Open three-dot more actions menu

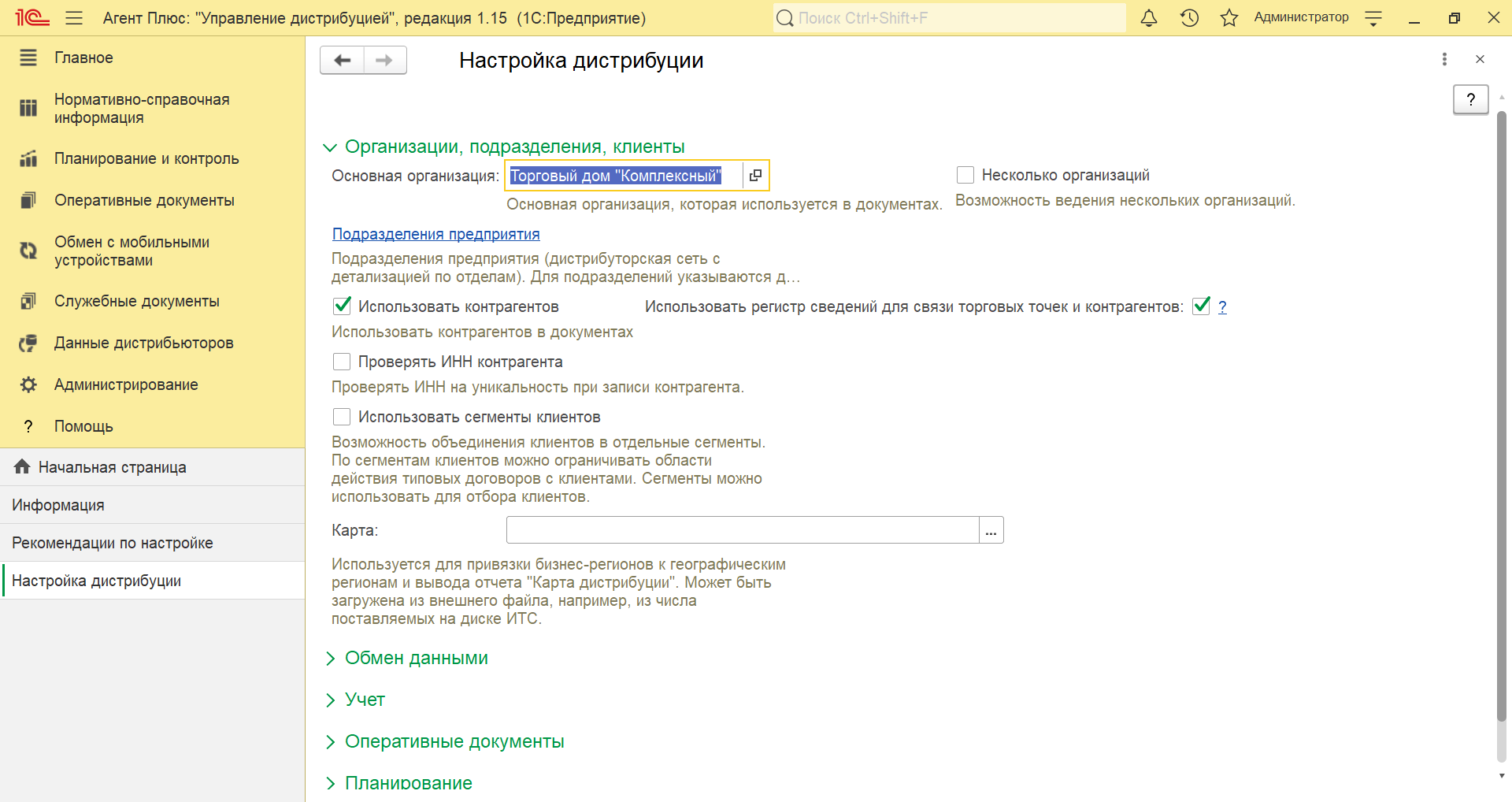[x=1444, y=59]
